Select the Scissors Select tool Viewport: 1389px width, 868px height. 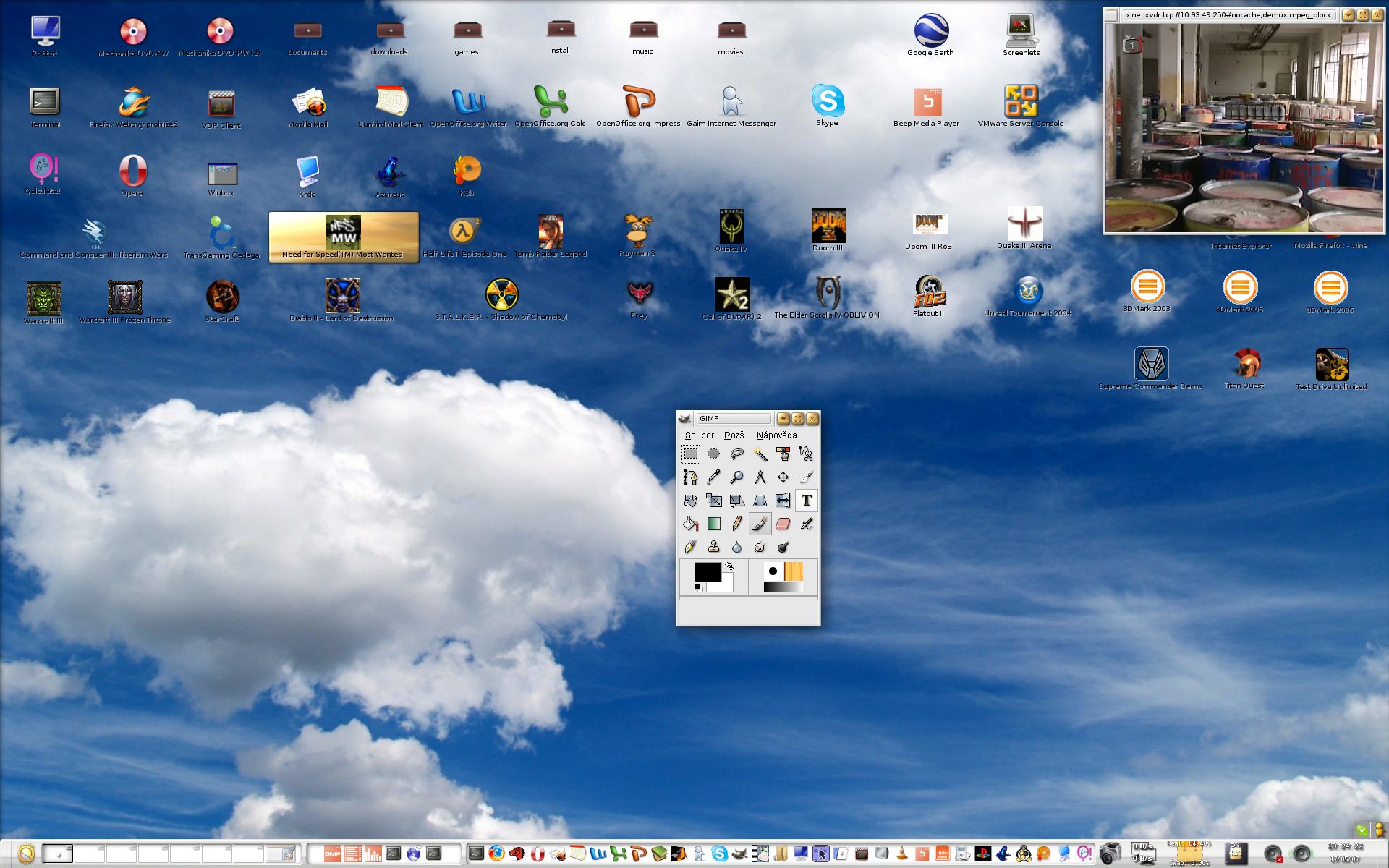tap(807, 454)
